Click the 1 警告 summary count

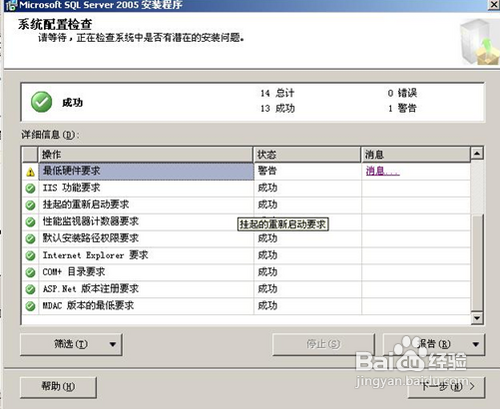click(x=402, y=108)
